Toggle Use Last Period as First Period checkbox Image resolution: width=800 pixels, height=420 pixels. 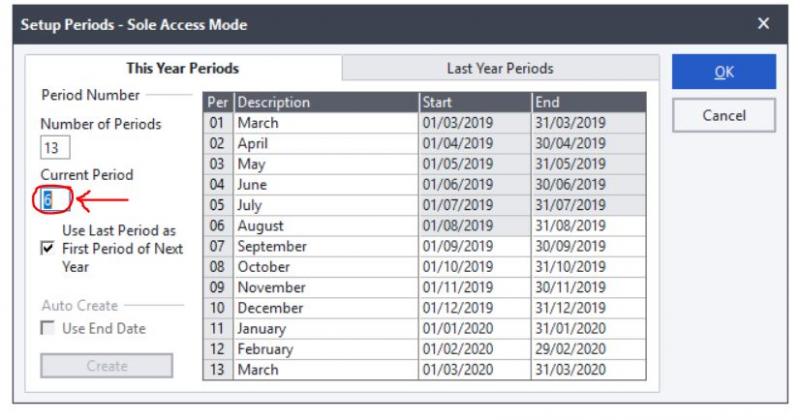pyautogui.click(x=48, y=249)
